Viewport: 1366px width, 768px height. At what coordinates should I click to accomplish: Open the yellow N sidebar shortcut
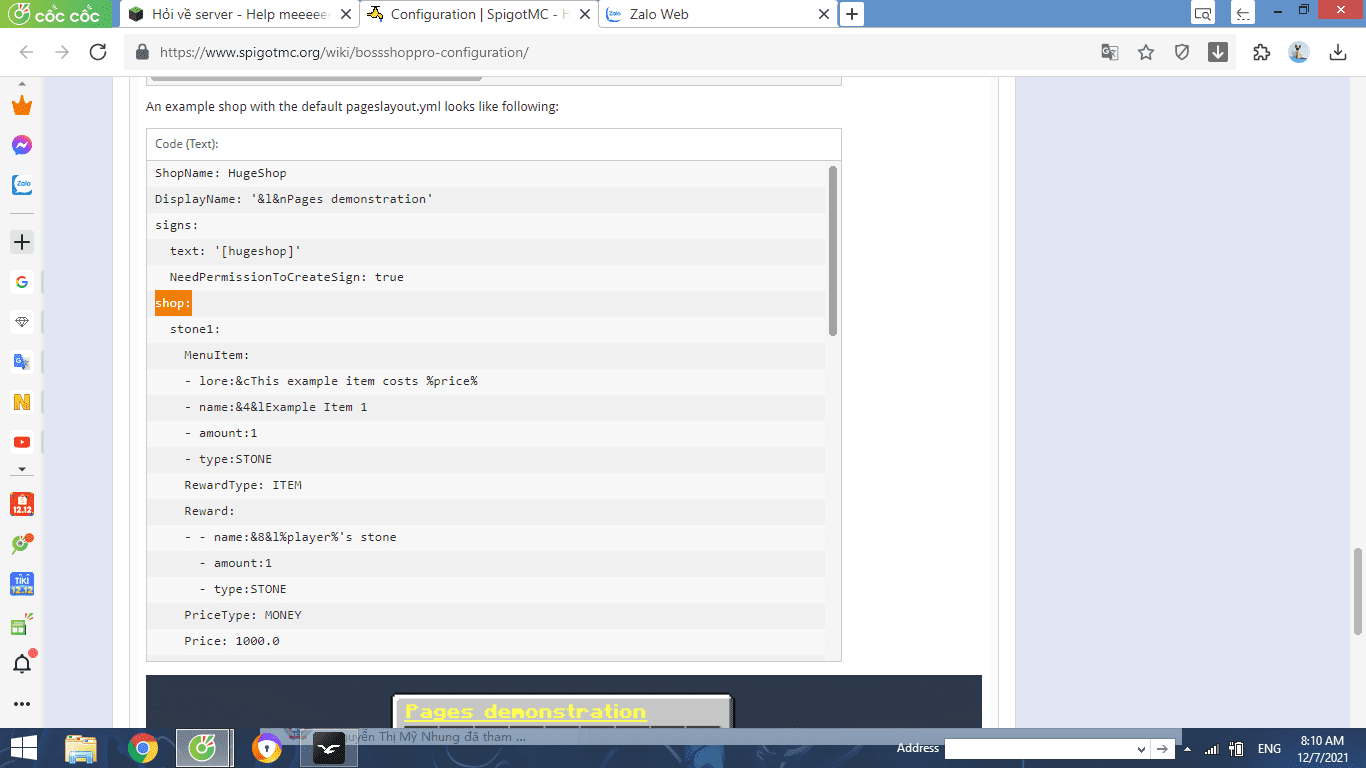pyautogui.click(x=22, y=402)
